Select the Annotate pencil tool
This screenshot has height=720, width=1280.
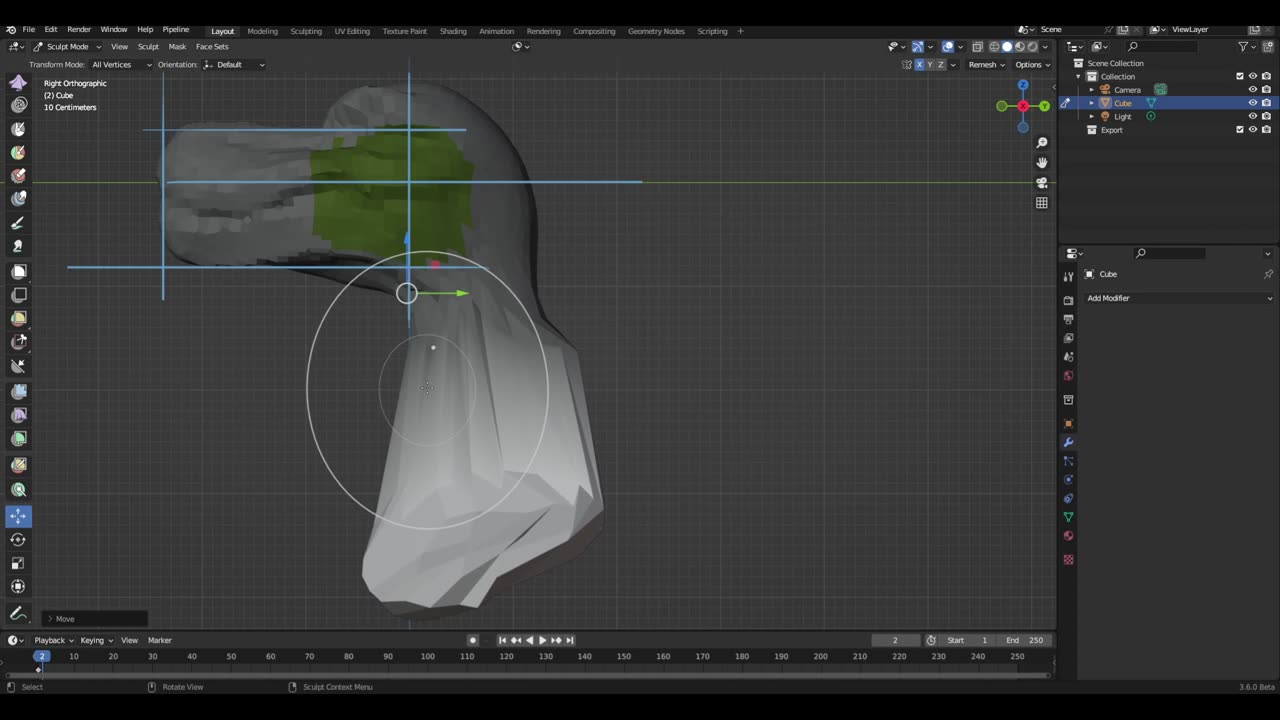18,613
